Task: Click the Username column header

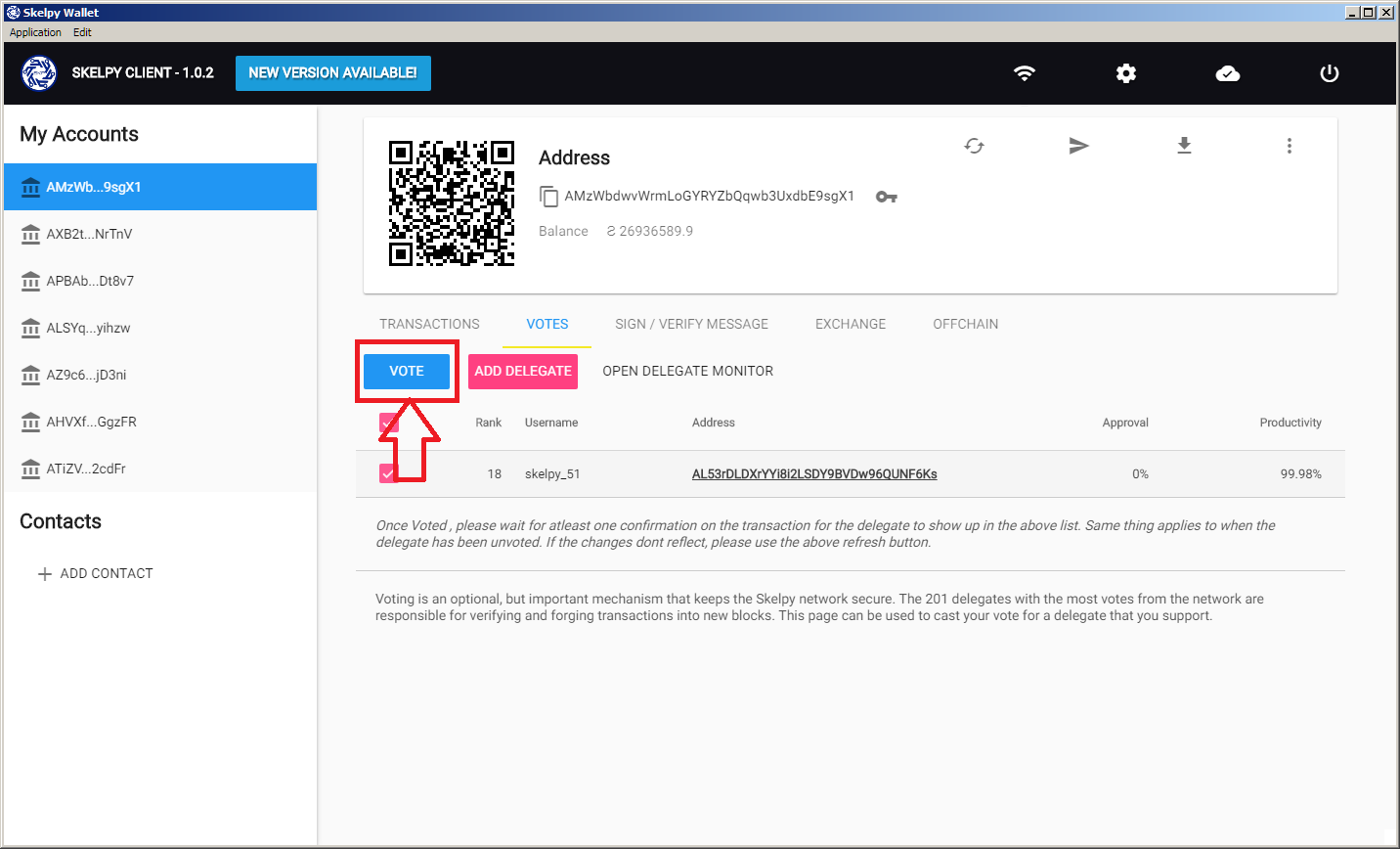Action: coord(551,423)
